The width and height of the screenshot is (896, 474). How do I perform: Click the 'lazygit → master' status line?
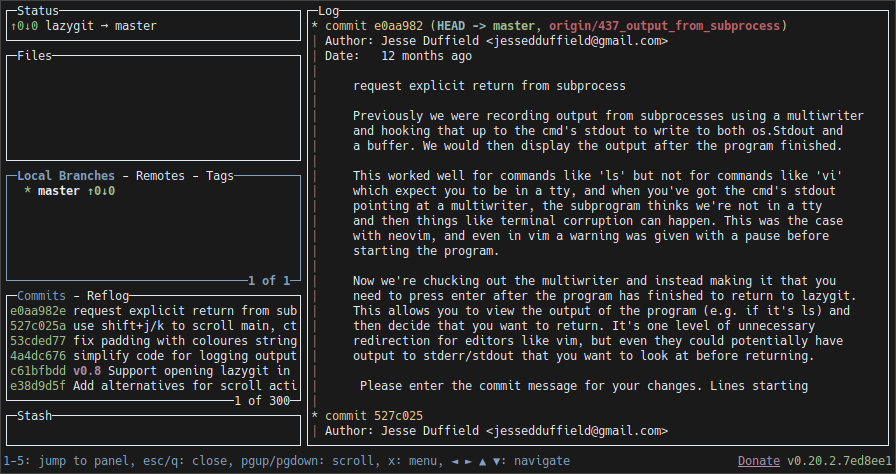(x=101, y=26)
